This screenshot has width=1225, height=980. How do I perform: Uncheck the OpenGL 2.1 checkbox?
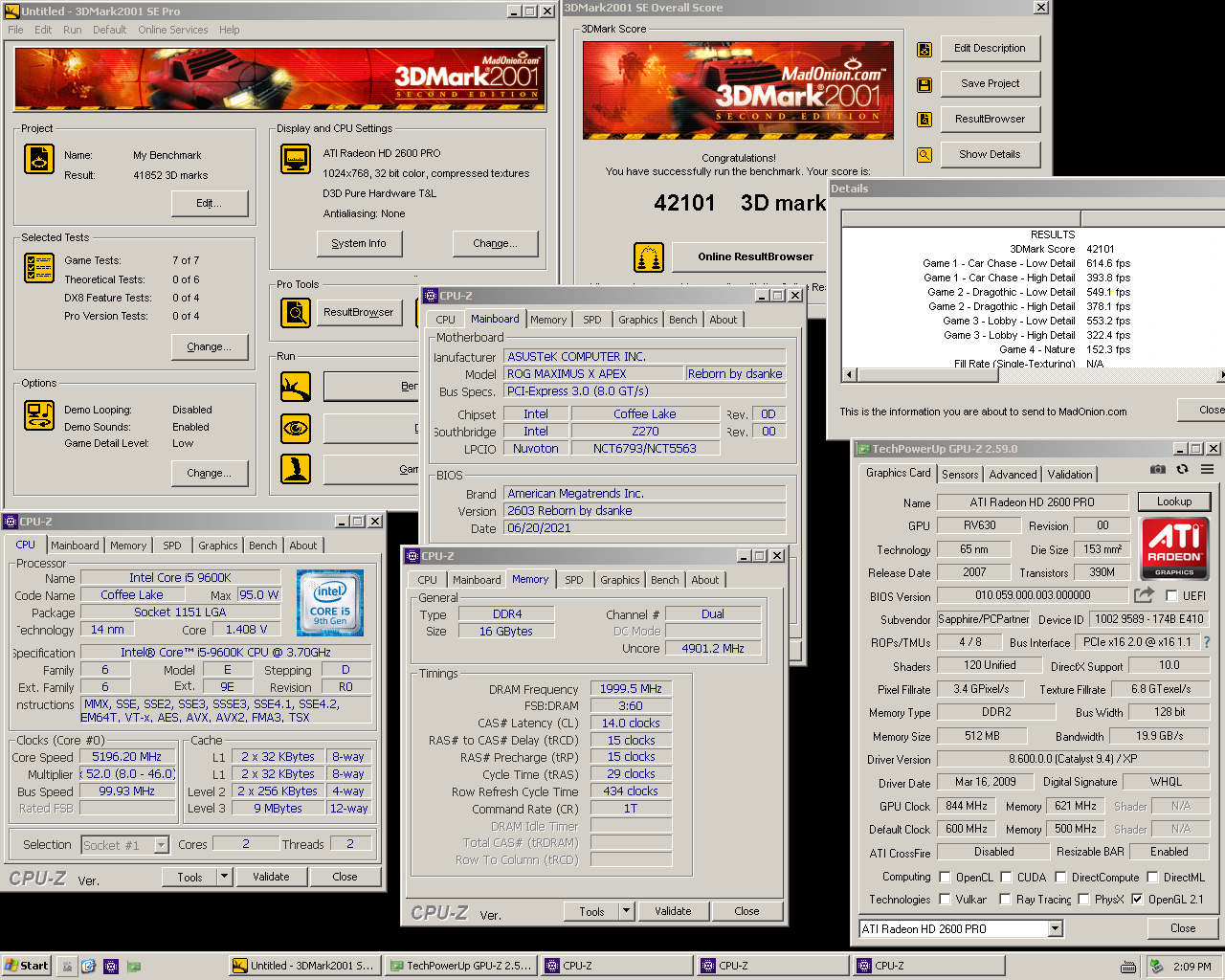pyautogui.click(x=1137, y=899)
